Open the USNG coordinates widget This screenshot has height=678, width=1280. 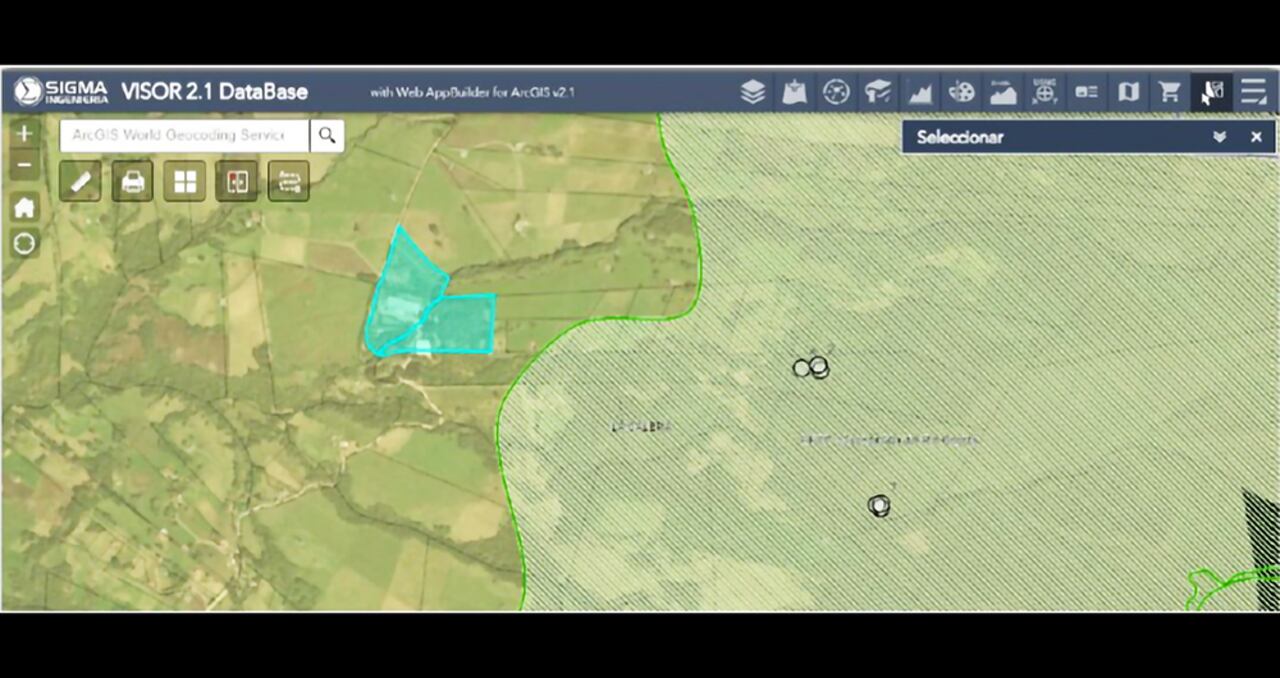pos(1046,91)
